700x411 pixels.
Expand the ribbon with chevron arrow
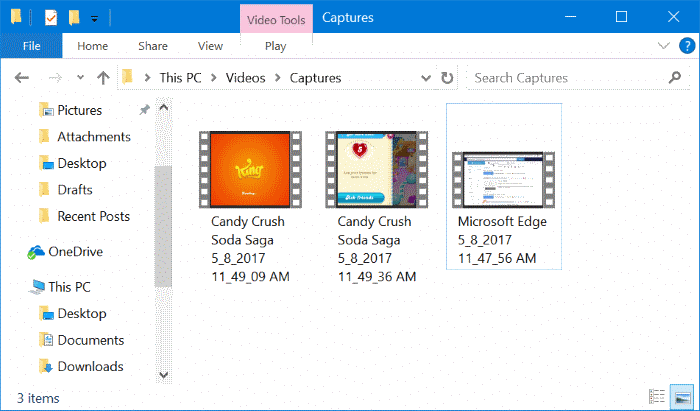click(664, 46)
